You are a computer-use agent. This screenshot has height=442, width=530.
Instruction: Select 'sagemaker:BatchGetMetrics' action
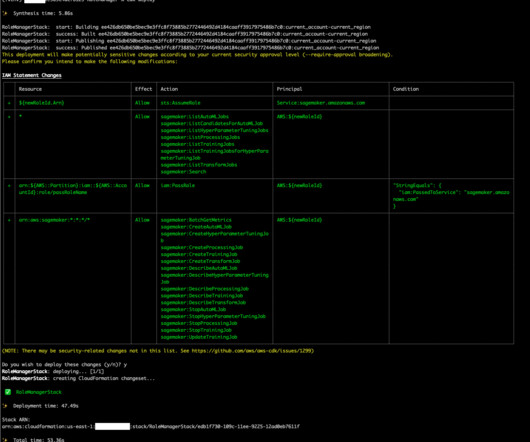[196, 220]
